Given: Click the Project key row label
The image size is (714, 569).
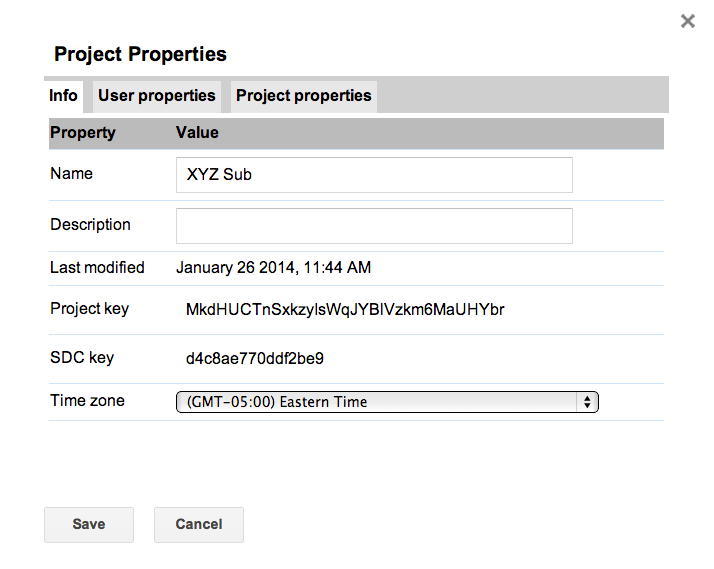Looking at the screenshot, I should click(90, 309).
